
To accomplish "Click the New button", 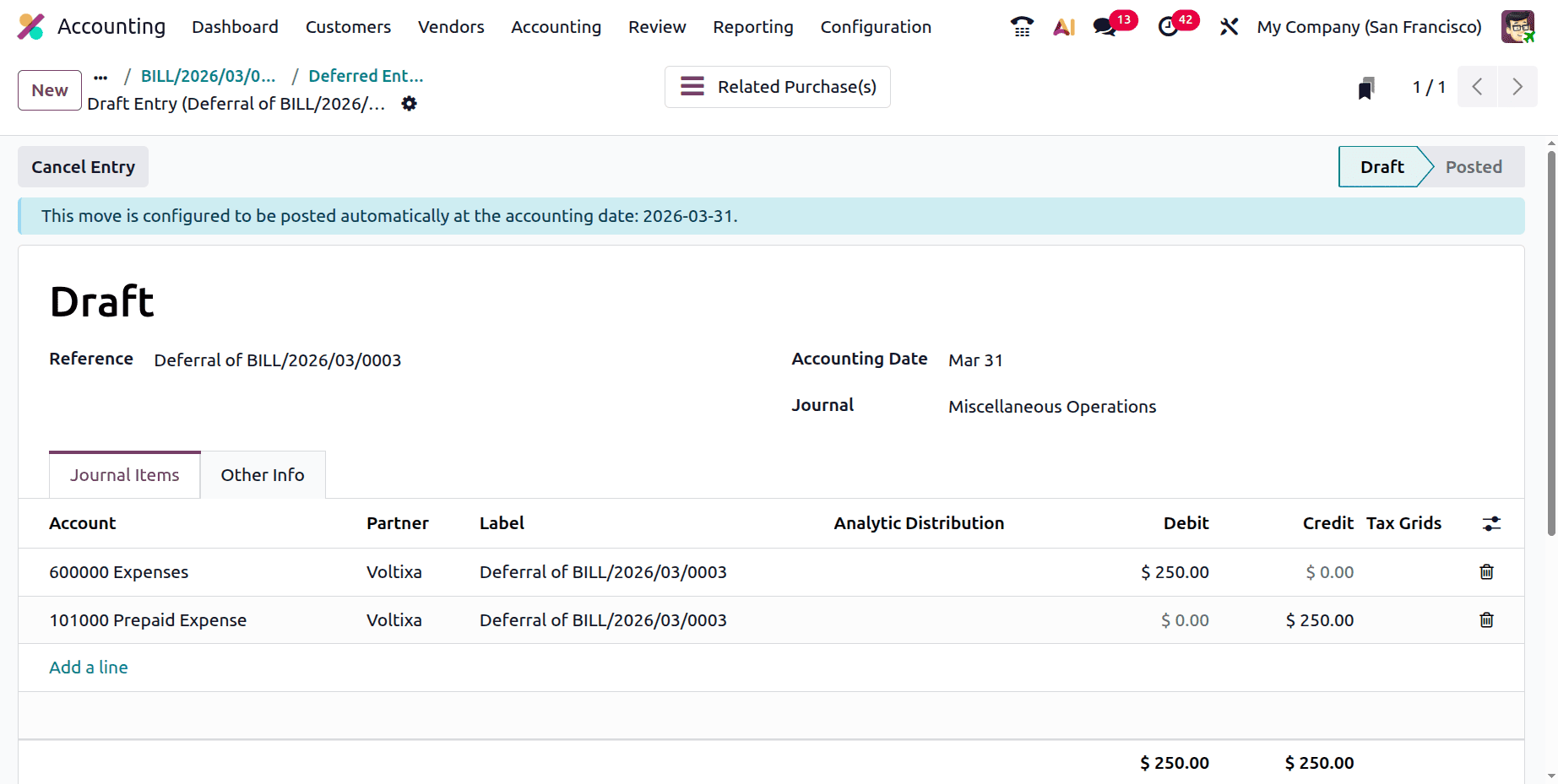I will (50, 90).
